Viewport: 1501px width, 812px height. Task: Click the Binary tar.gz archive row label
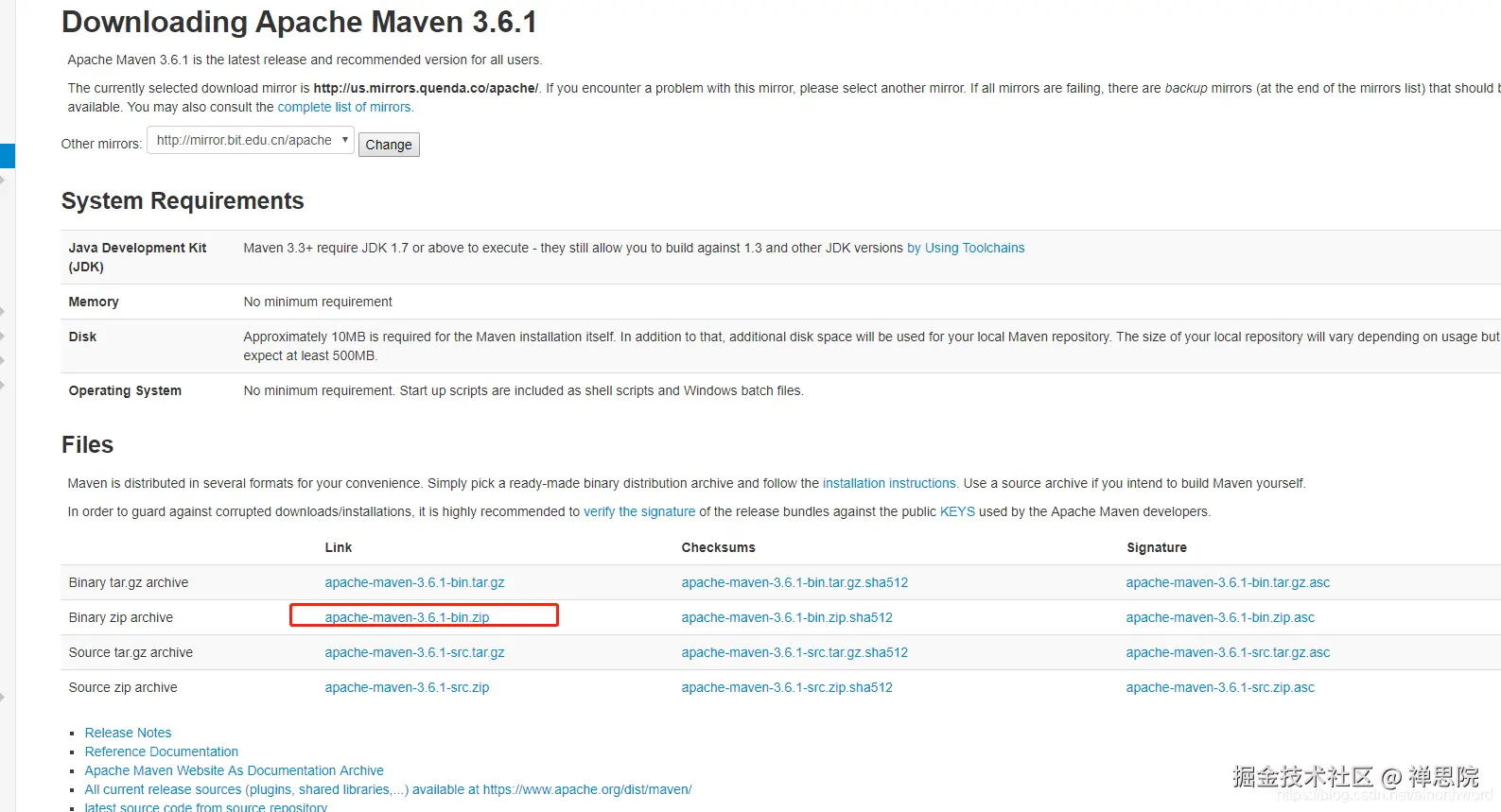click(129, 582)
